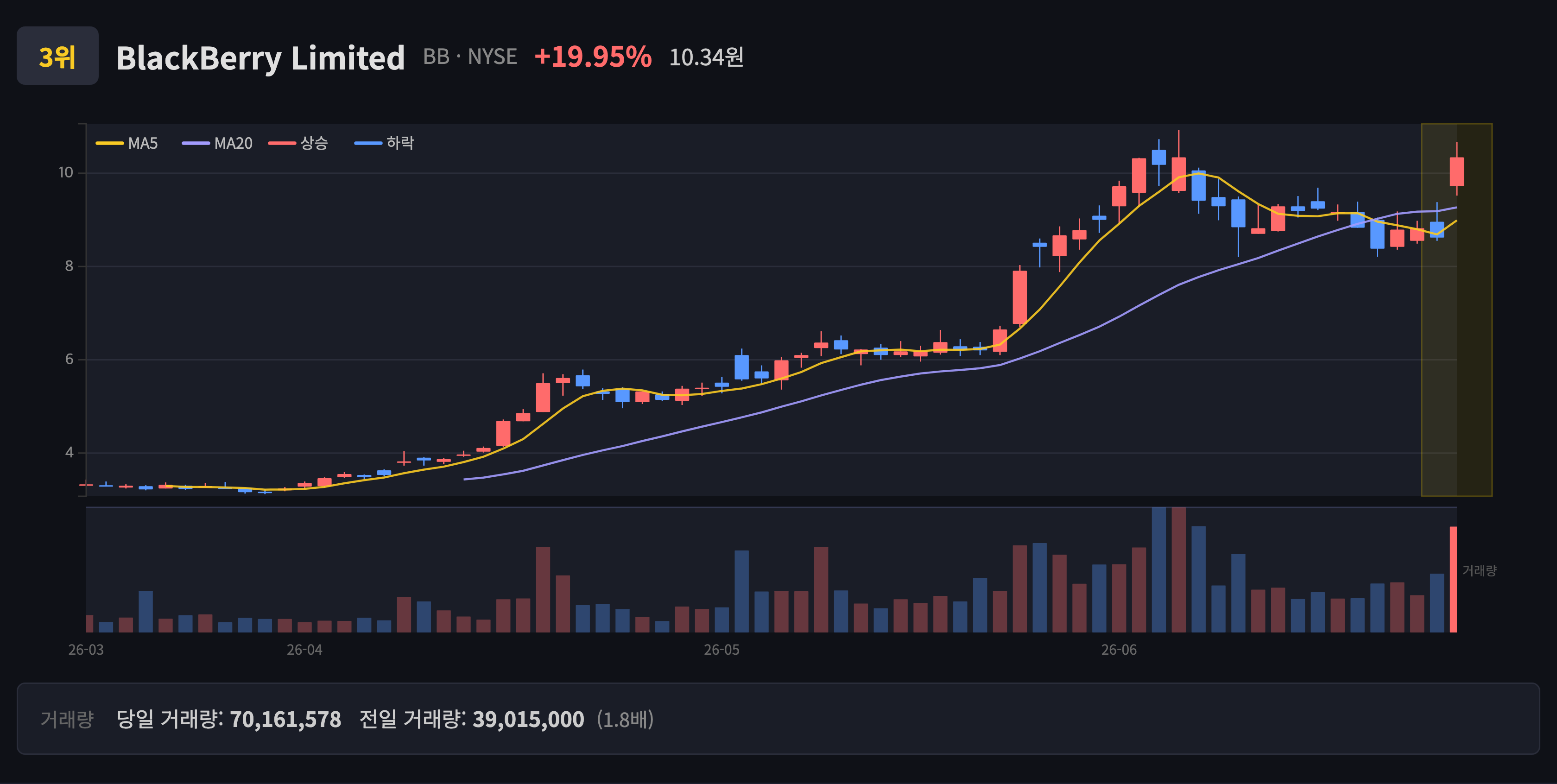Click the y-axis label 6
Image resolution: width=1557 pixels, height=784 pixels.
pos(69,360)
